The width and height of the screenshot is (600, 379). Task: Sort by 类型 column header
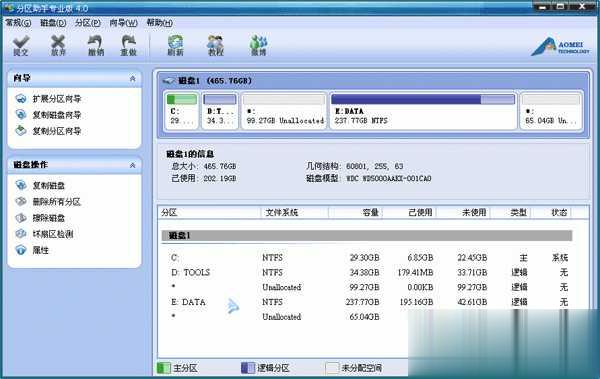pyautogui.click(x=510, y=212)
